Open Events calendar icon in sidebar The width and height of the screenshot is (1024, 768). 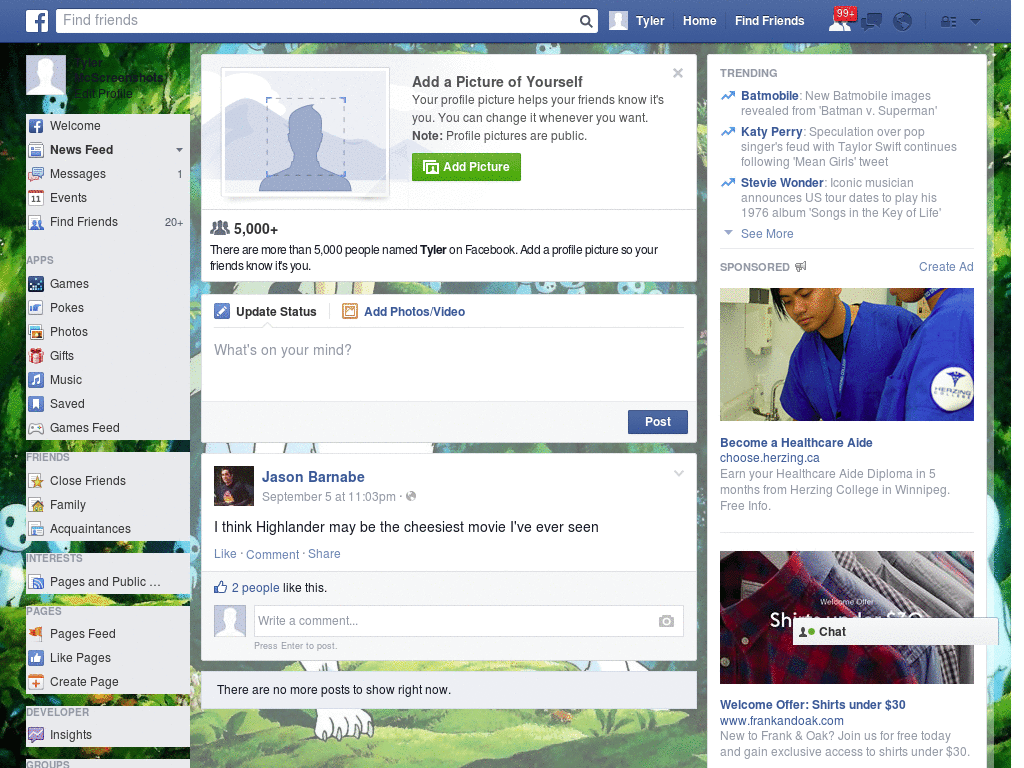pyautogui.click(x=36, y=198)
